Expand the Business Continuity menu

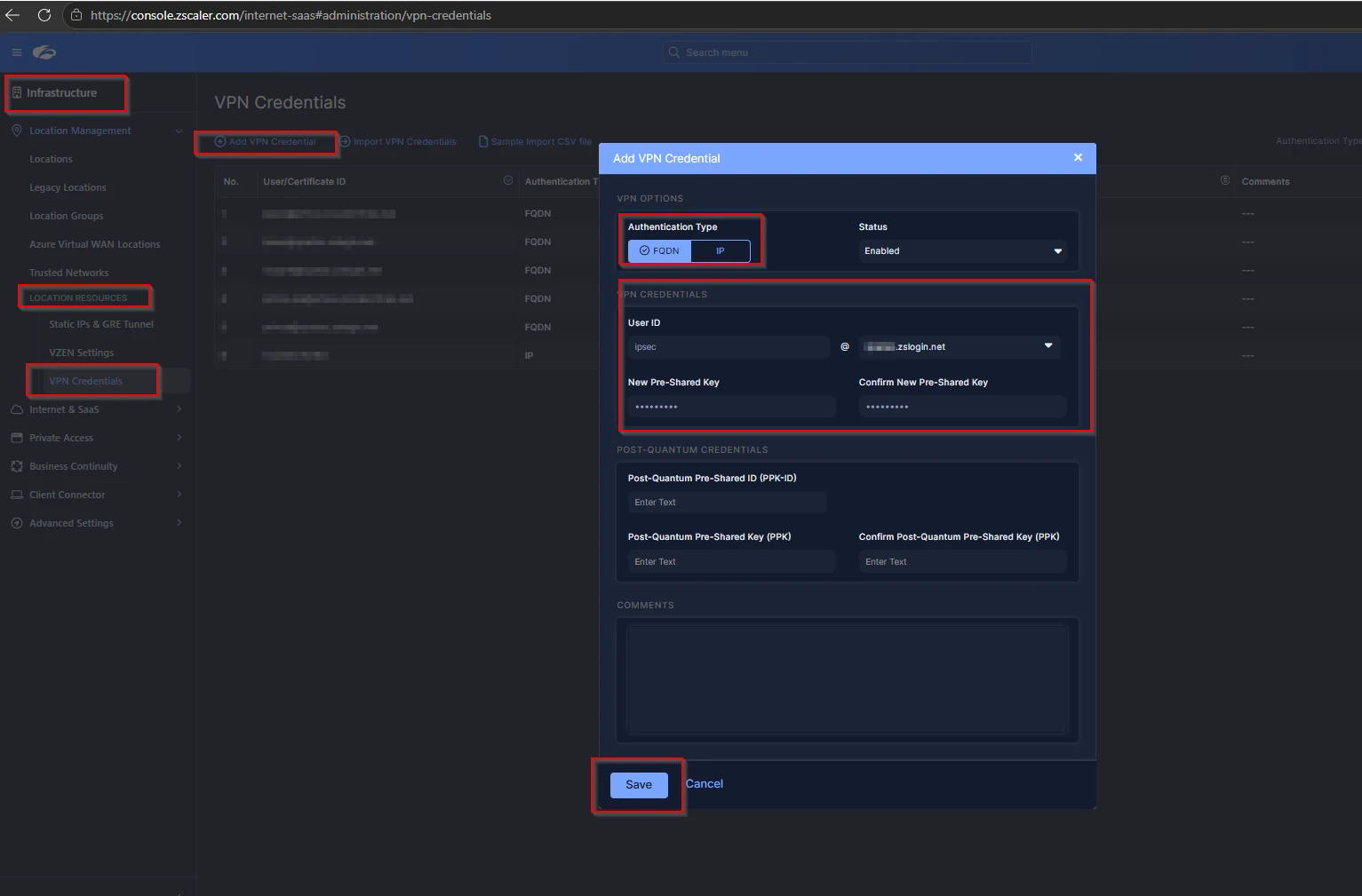(179, 466)
